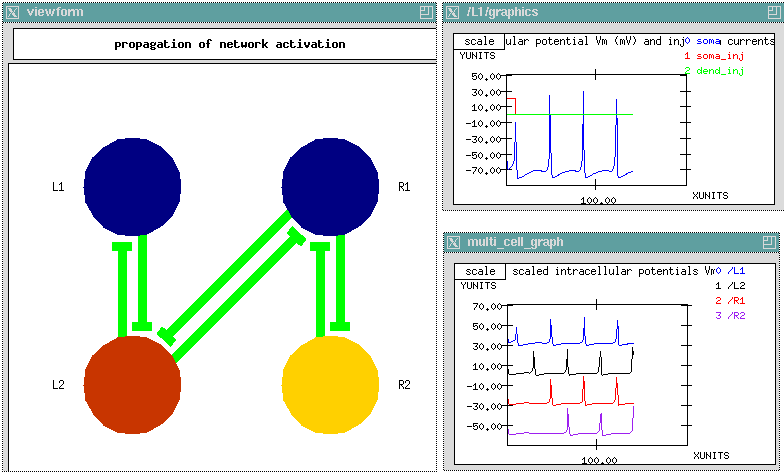Click the /L1/graphics window title

502,12
